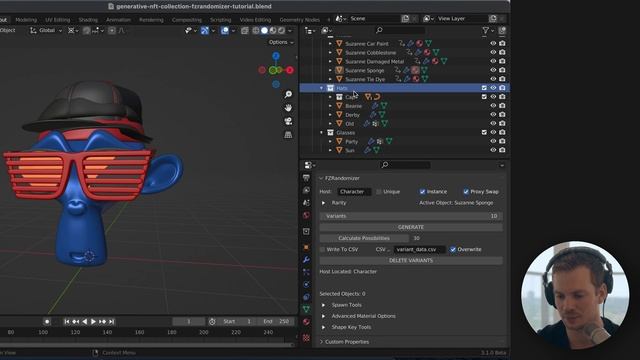Screen dimensions: 640x360
Task: Expand the Shape Key Tools section
Action: point(323,327)
